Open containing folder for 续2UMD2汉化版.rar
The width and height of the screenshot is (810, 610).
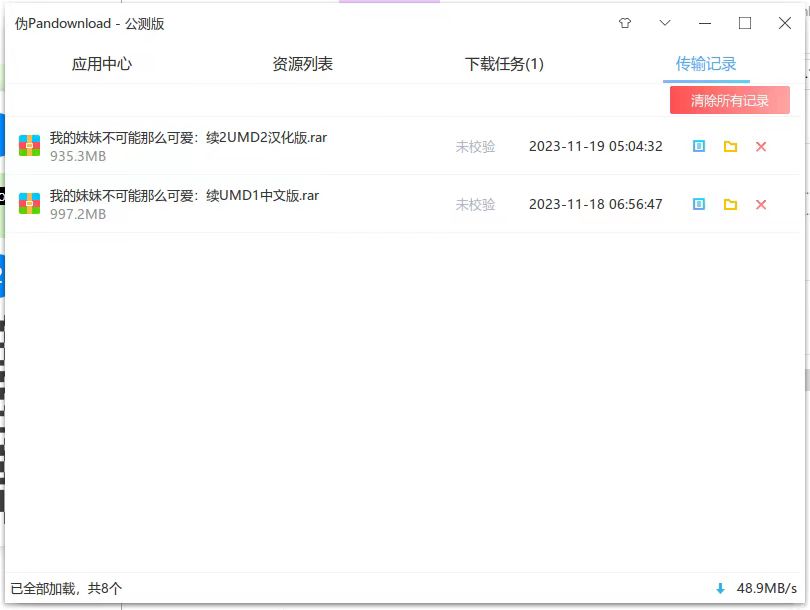click(730, 146)
